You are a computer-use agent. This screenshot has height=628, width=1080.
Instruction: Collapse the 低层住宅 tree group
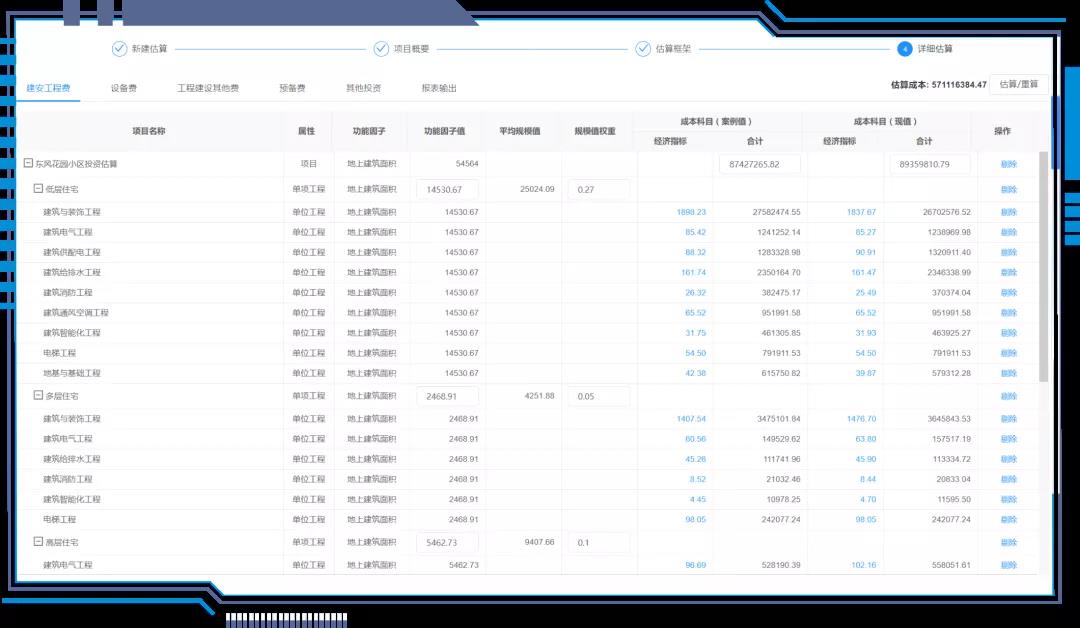(38, 189)
